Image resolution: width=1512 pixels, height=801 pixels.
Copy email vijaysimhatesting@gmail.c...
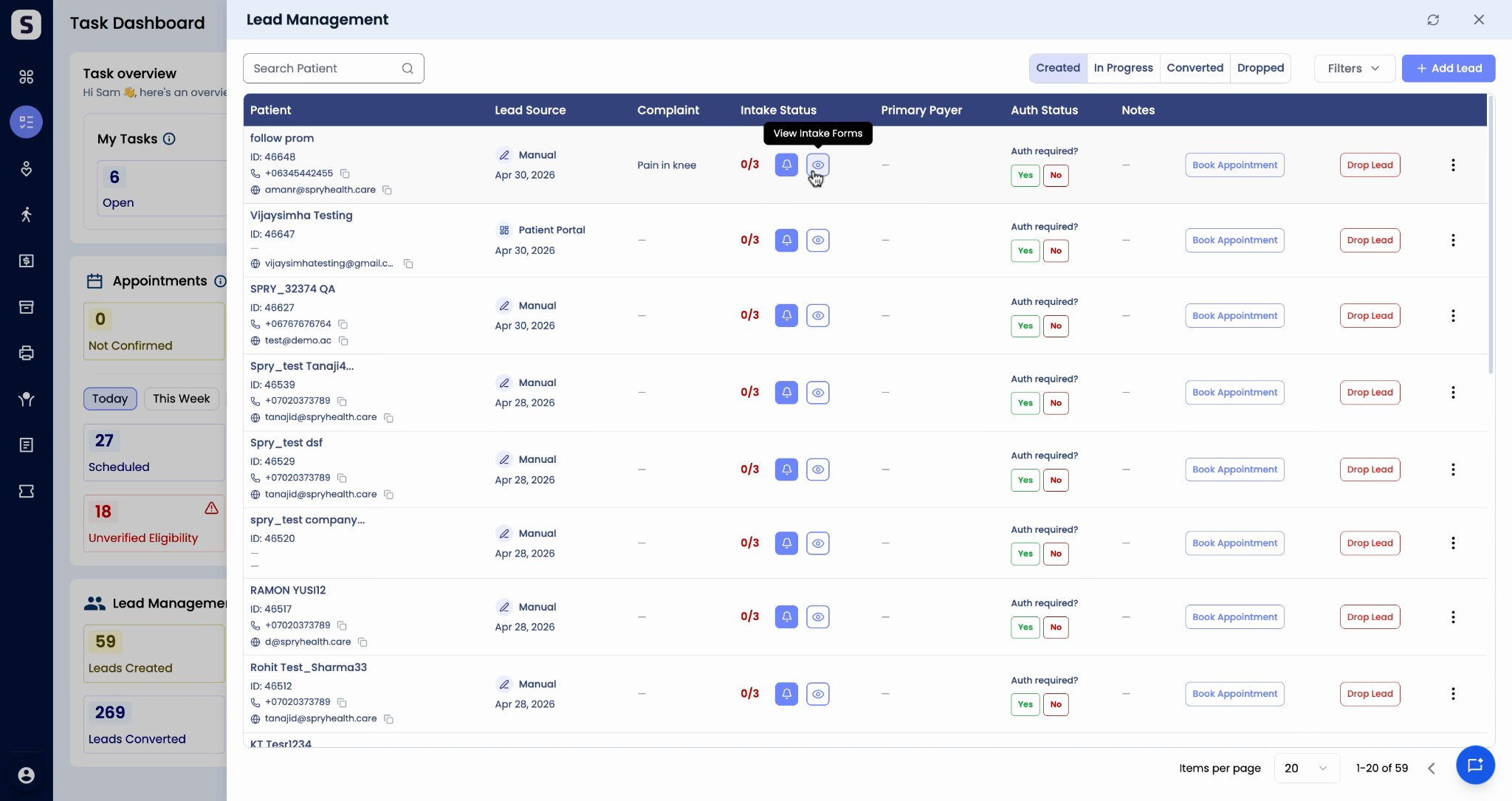(x=408, y=264)
